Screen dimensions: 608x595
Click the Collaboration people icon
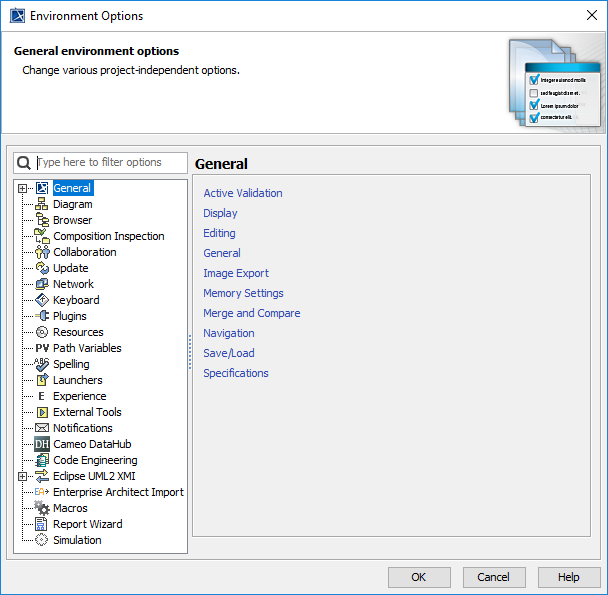point(42,252)
